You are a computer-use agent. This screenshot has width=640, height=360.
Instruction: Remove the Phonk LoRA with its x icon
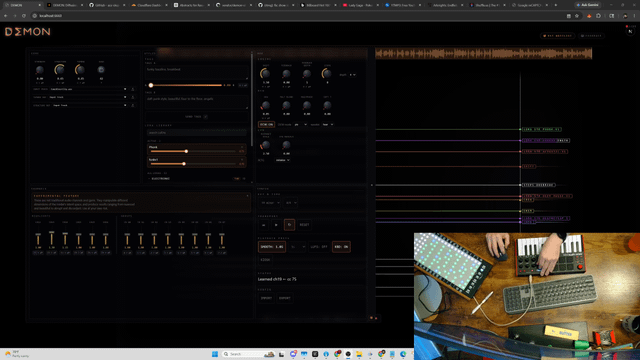click(x=242, y=147)
